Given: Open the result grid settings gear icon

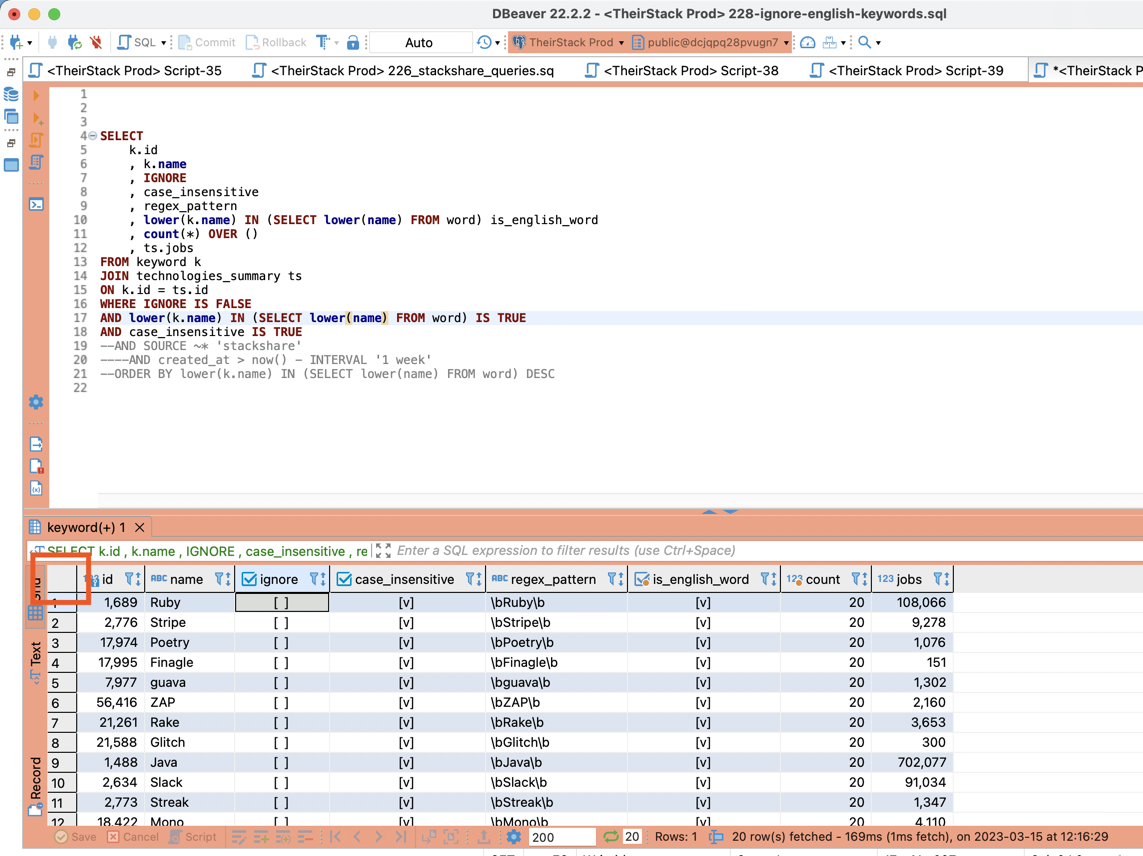Looking at the screenshot, I should pyautogui.click(x=513, y=837).
